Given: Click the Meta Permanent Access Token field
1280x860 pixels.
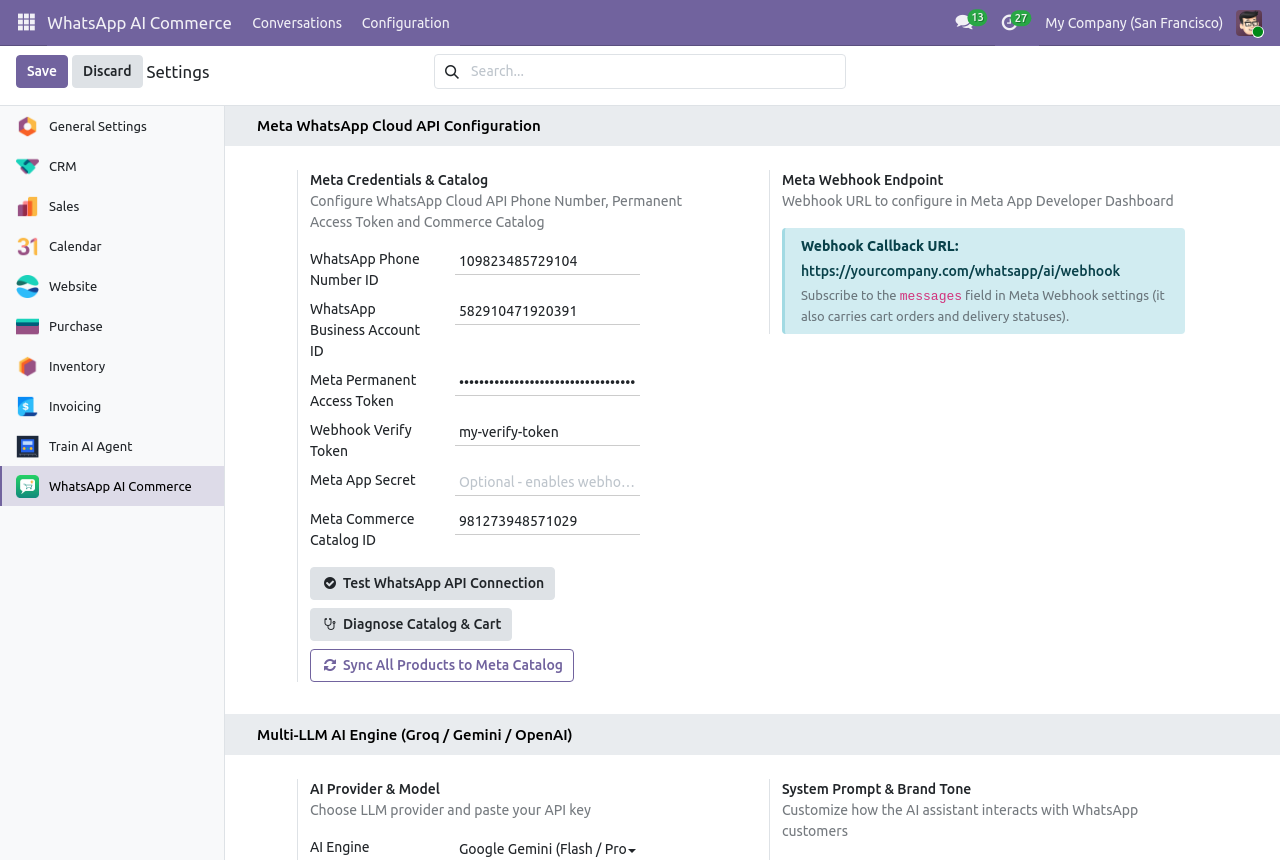Looking at the screenshot, I should [547, 382].
